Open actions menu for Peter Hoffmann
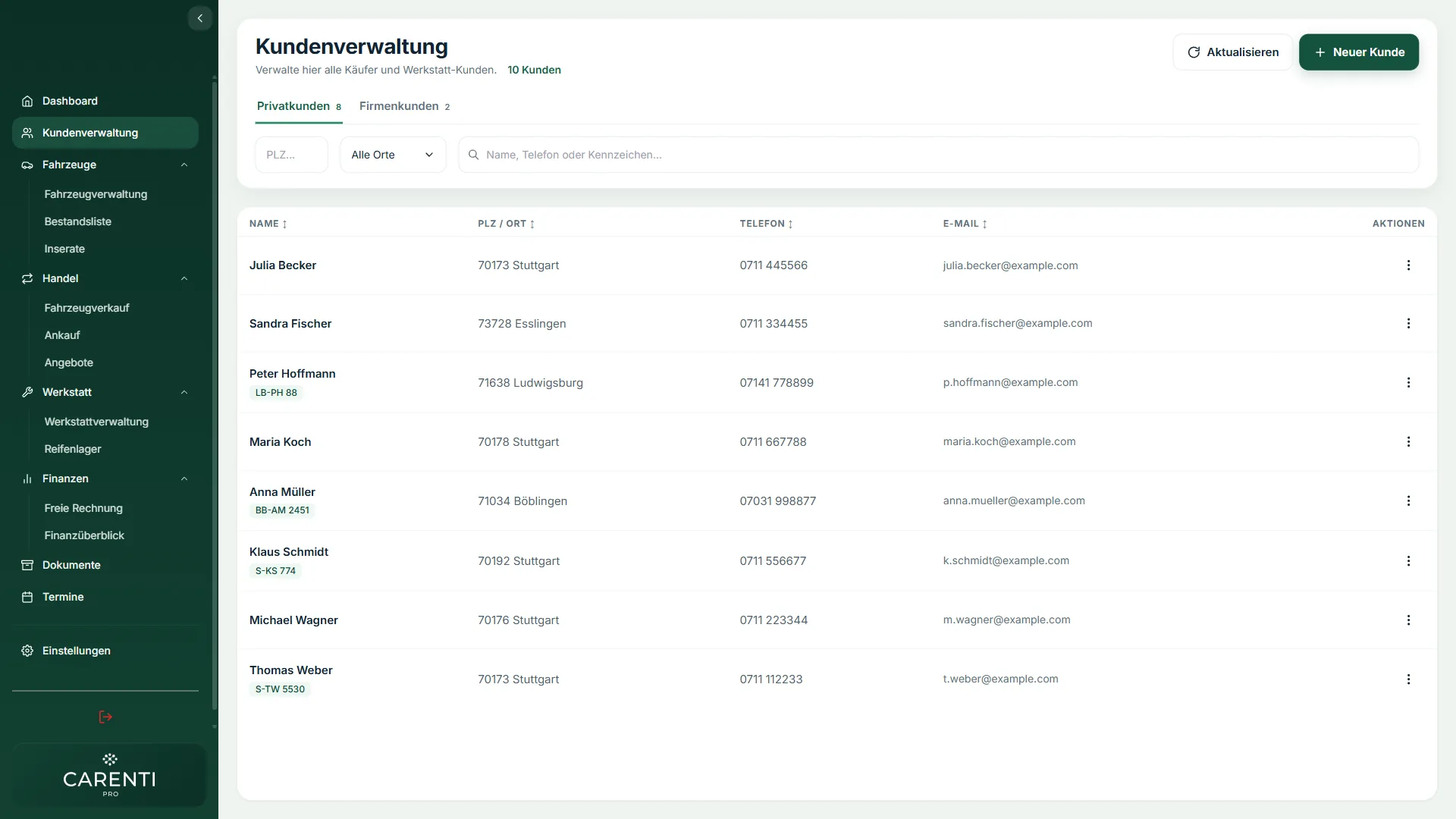 click(1408, 383)
